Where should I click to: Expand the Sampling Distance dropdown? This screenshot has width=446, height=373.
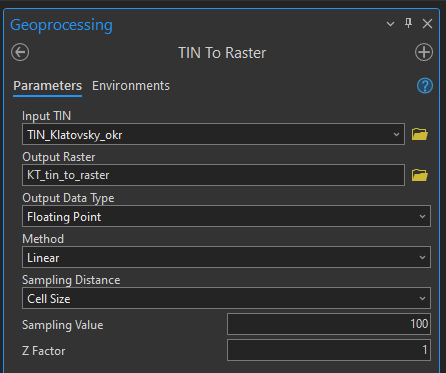coord(422,298)
